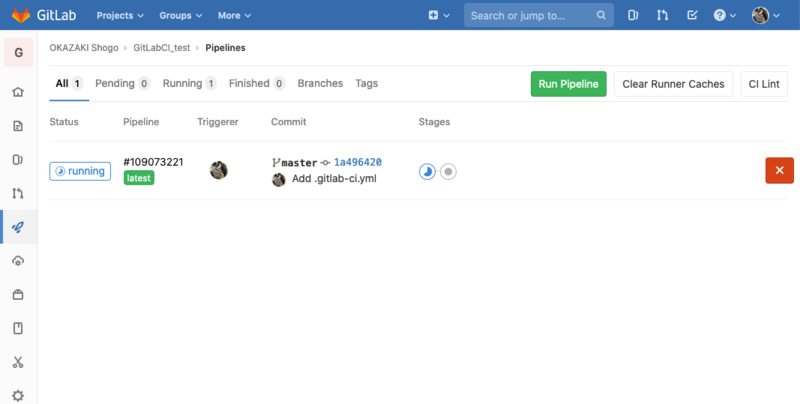Viewport: 800px width, 404px height.
Task: Open Wiki icon in sidebar
Action: tap(18, 328)
